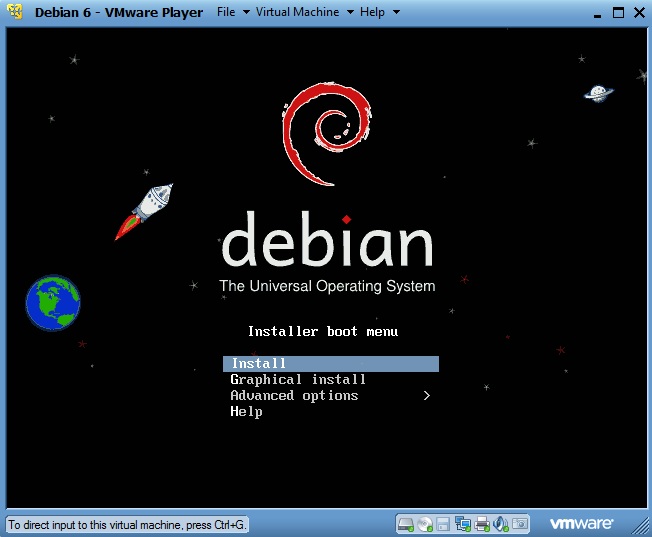Maximize the VMware Player window
Screen dimensions: 652x537
click(618, 12)
